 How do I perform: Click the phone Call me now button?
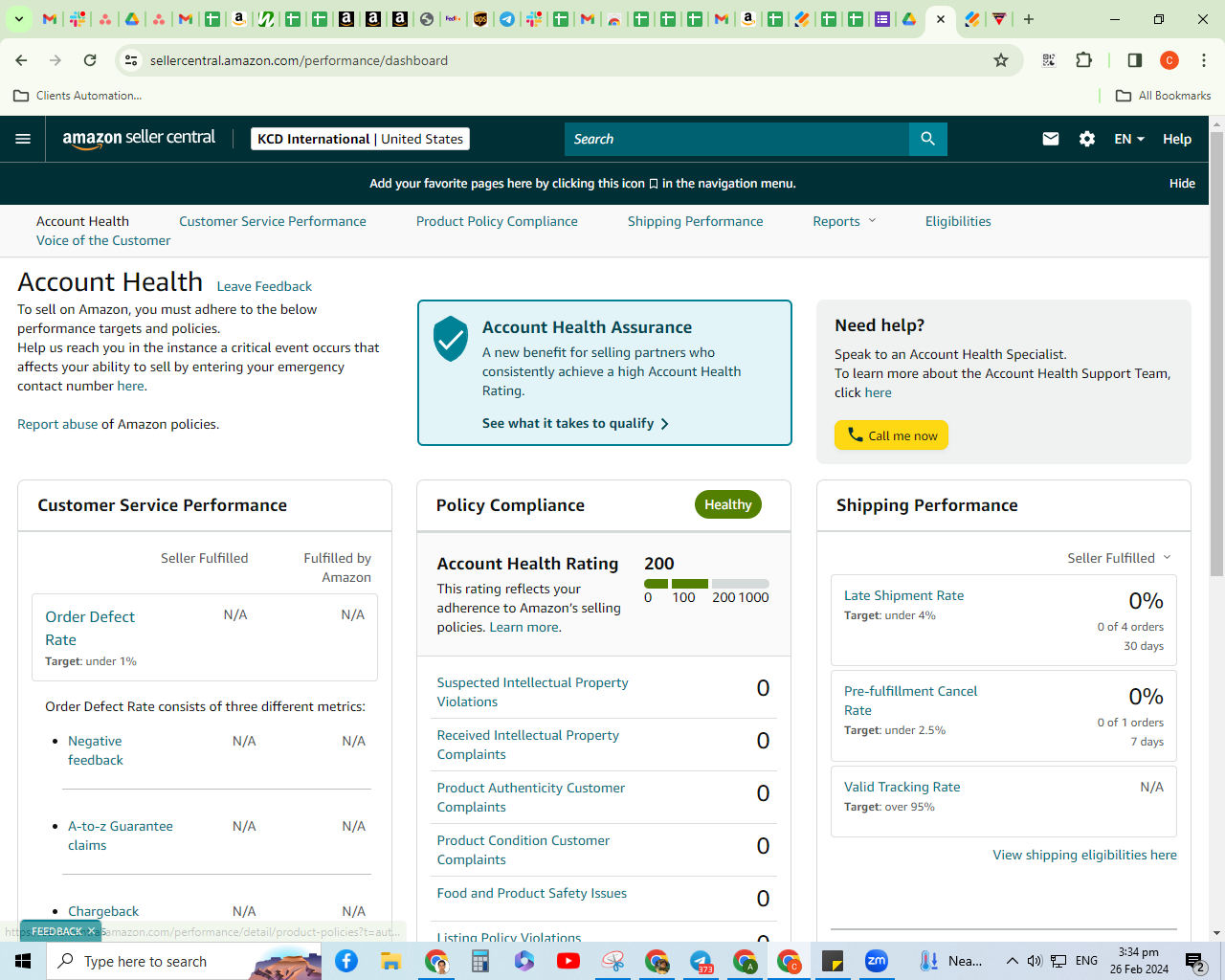(x=891, y=435)
